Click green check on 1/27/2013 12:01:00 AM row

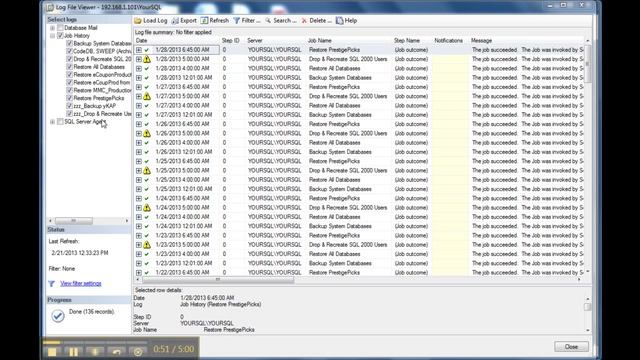click(147, 115)
